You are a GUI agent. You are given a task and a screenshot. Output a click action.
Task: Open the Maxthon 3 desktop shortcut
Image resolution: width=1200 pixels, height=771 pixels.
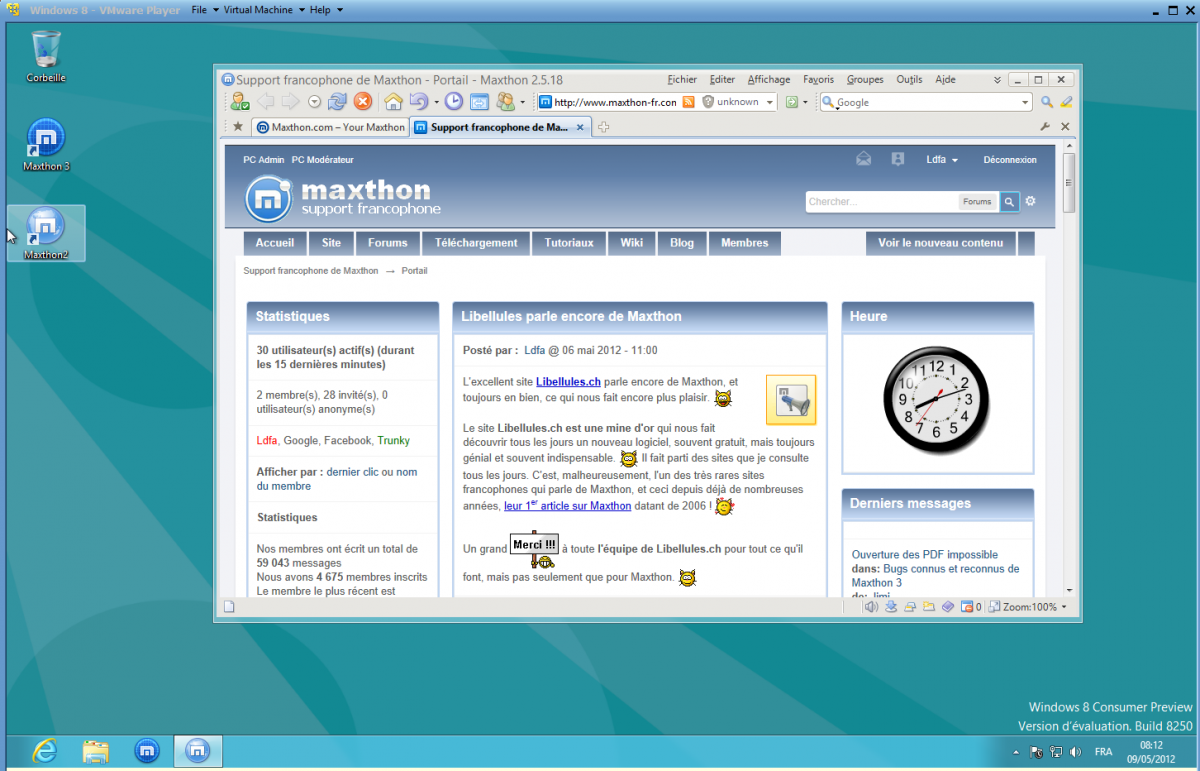click(46, 144)
